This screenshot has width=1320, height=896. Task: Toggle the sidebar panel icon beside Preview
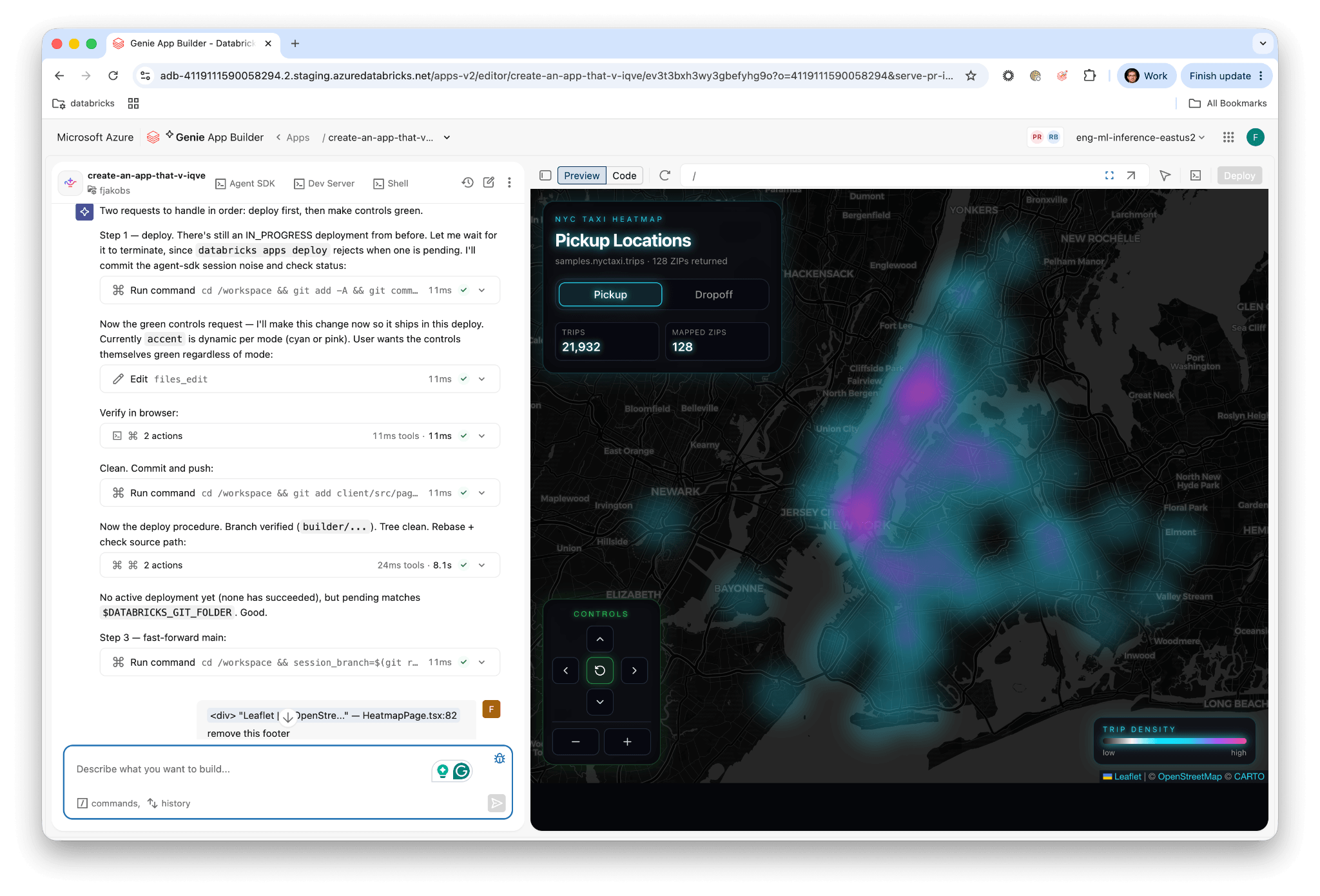click(x=545, y=175)
